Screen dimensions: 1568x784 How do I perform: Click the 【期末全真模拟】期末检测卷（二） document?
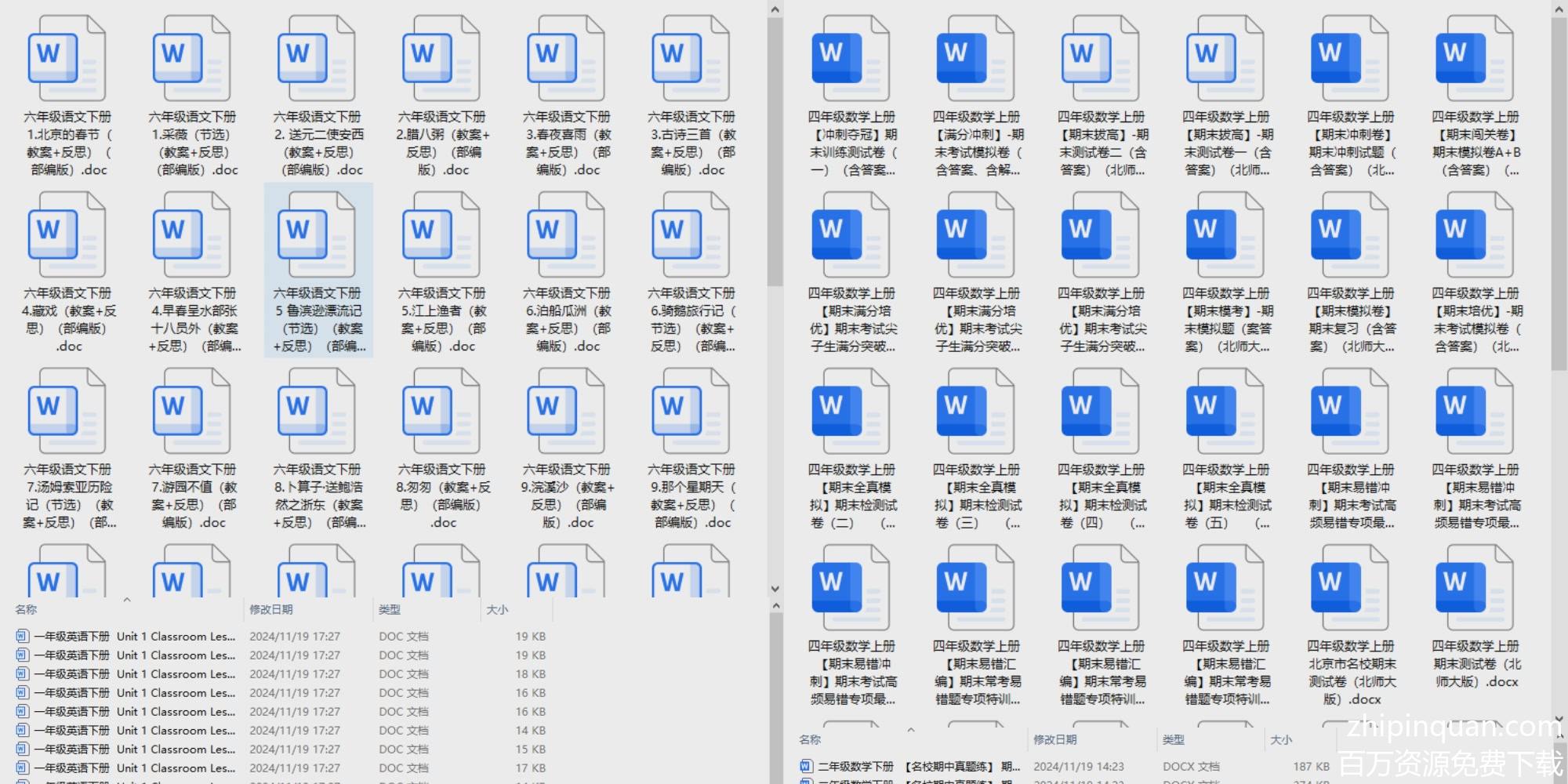(851, 412)
